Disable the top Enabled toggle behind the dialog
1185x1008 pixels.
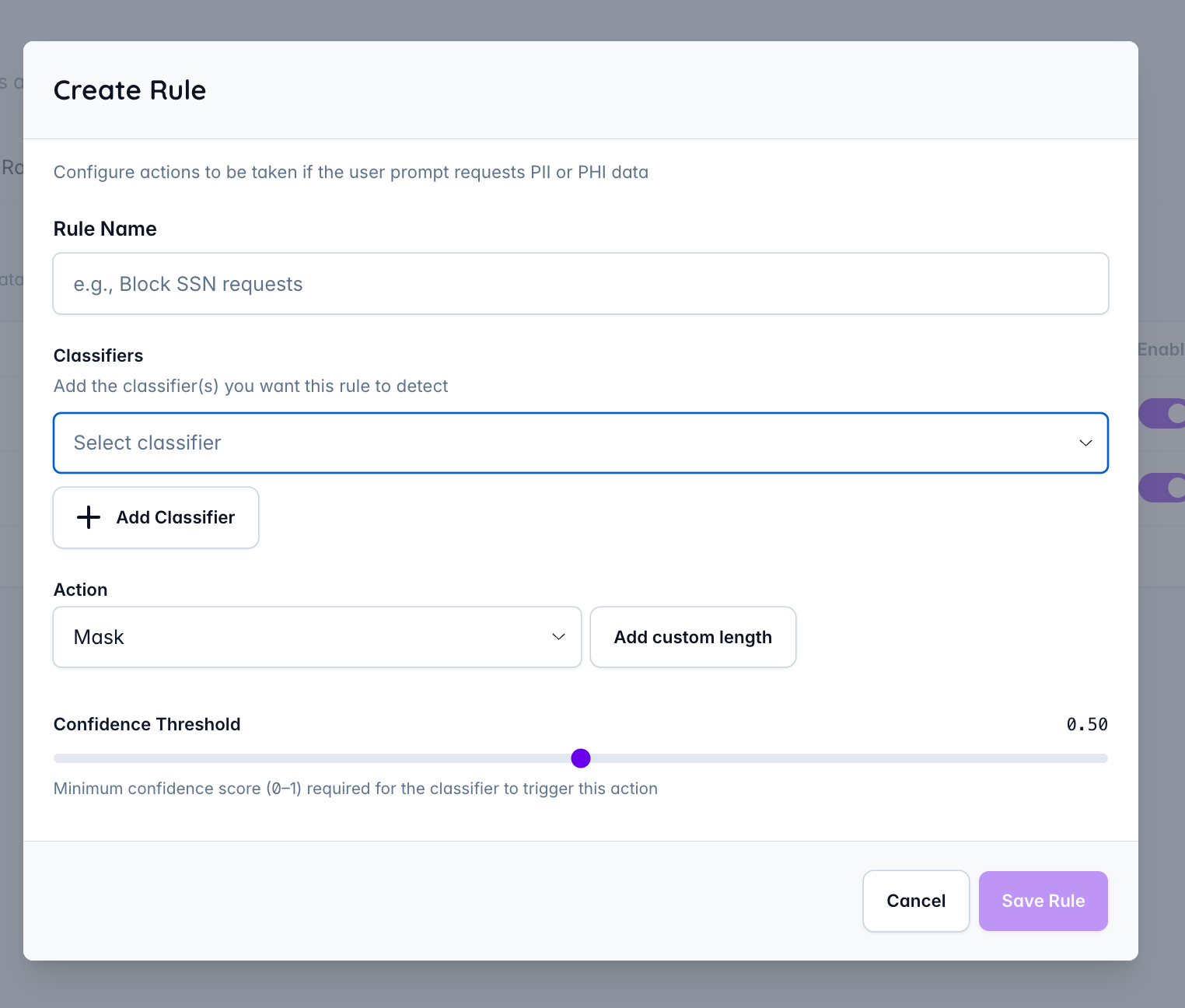(x=1168, y=413)
